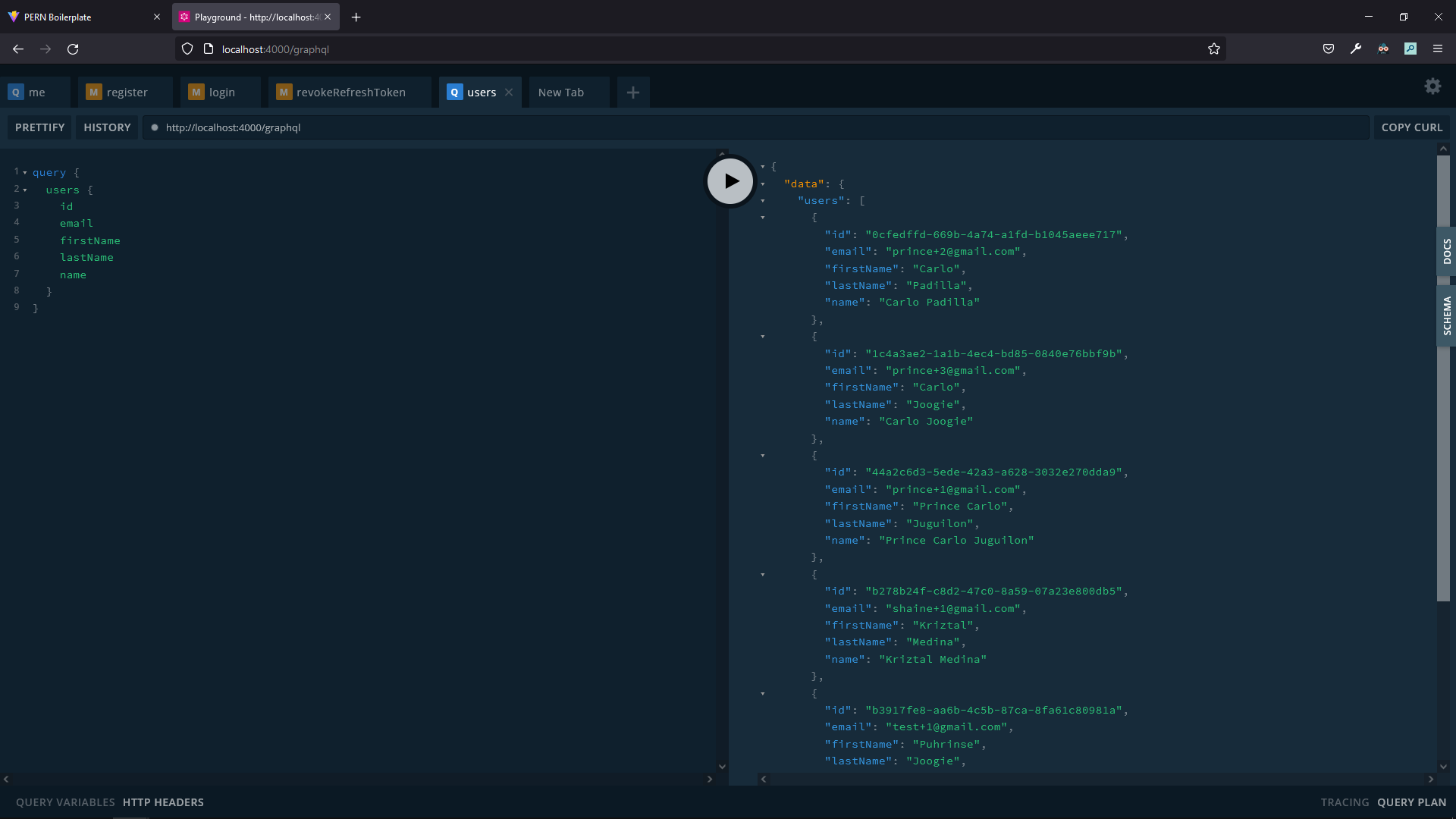
Task: Close the users query tab
Action: click(x=509, y=93)
